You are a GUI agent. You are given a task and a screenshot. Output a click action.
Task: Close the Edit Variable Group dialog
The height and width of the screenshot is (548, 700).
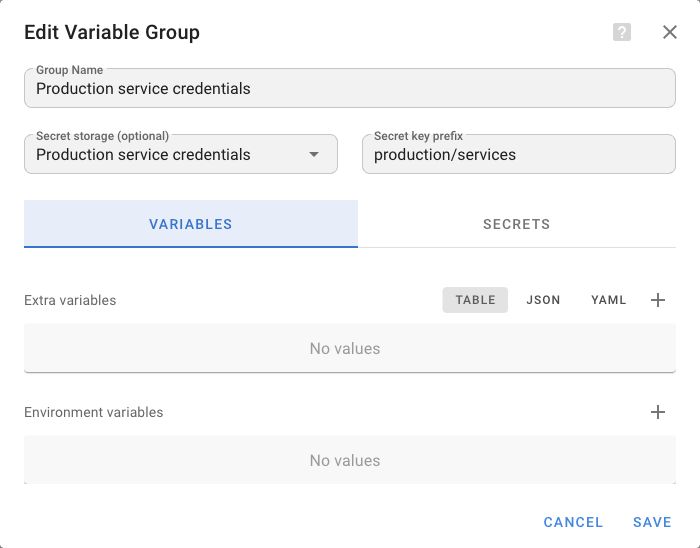tap(670, 32)
